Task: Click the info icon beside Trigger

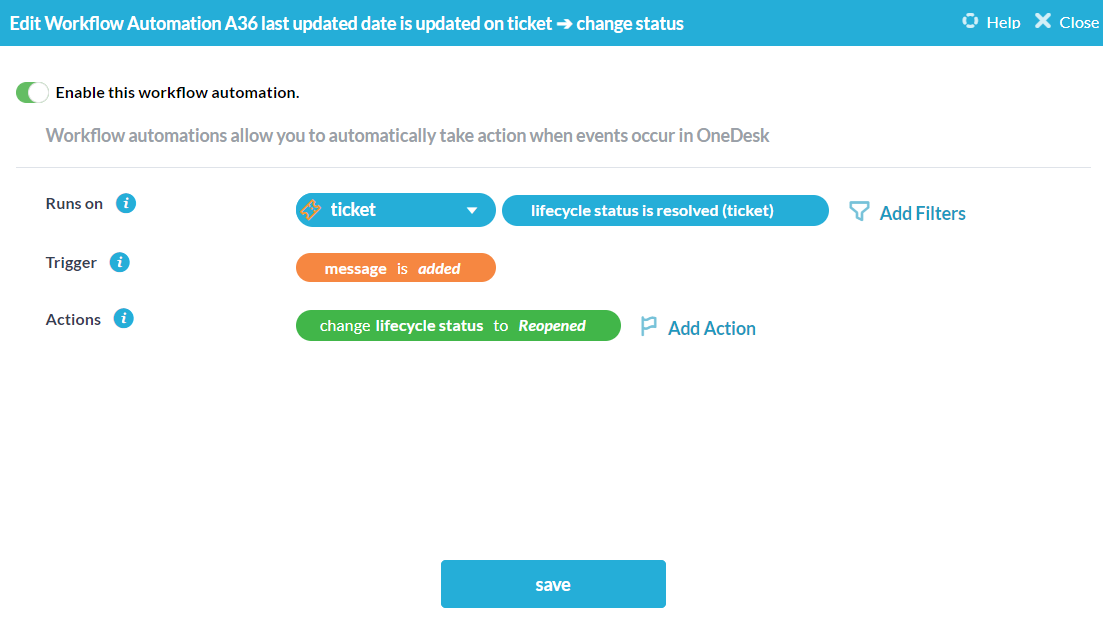Action: click(x=120, y=263)
